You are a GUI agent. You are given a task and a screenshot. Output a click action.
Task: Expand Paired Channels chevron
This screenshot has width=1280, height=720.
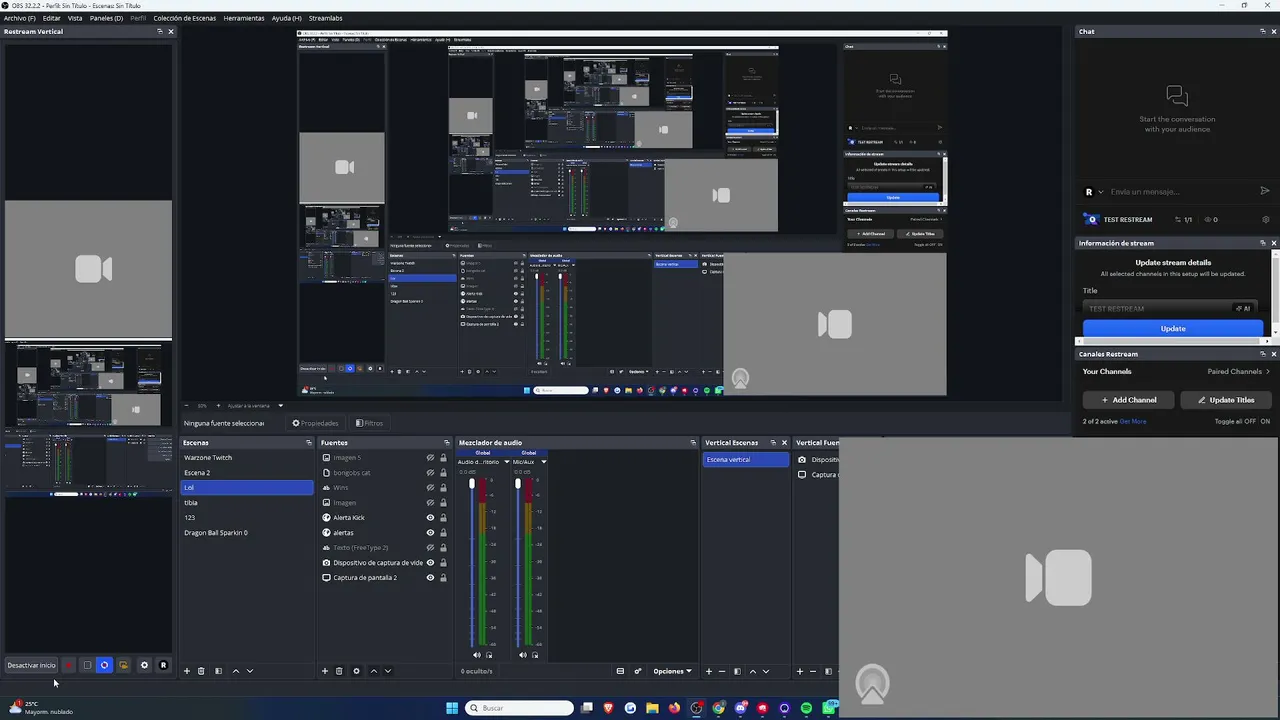(1268, 371)
